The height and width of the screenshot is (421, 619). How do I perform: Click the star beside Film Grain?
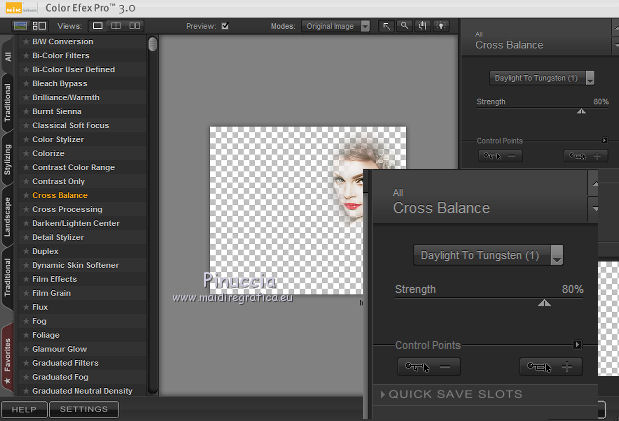[26, 293]
